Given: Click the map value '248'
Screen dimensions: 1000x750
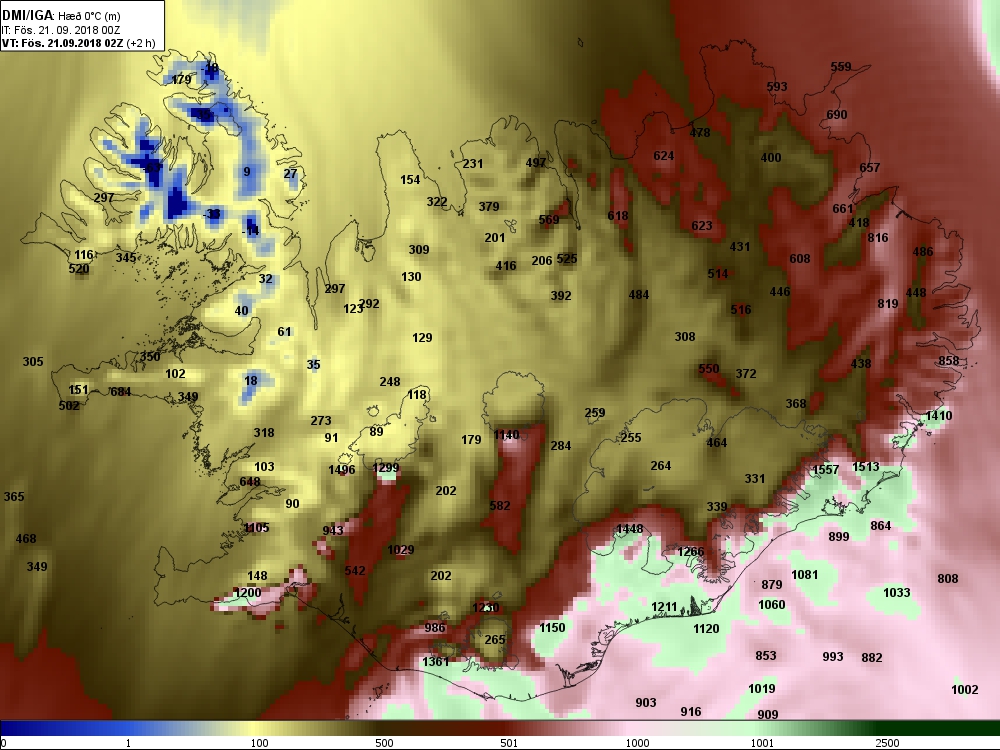Looking at the screenshot, I should point(390,382).
